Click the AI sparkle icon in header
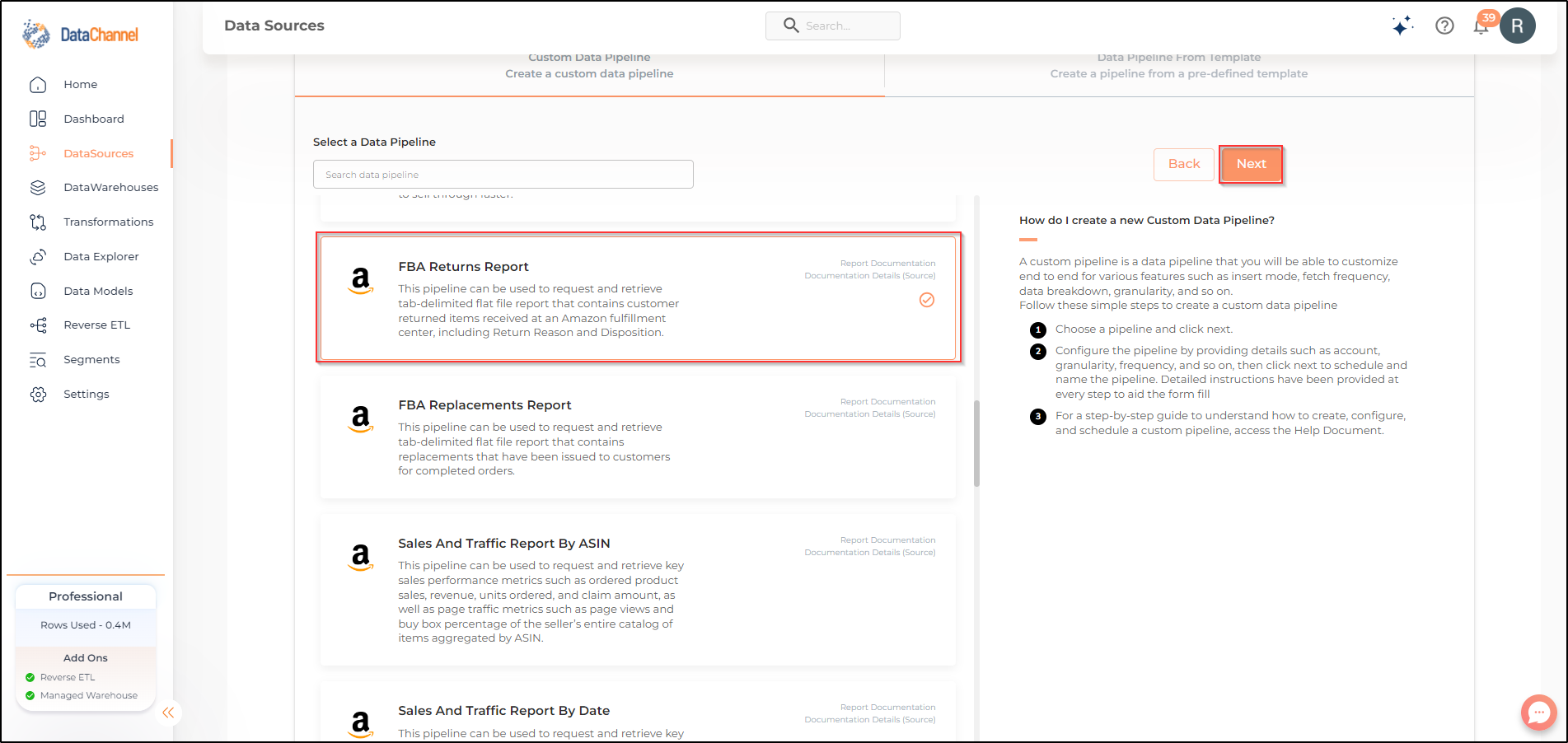This screenshot has height=743, width=1568. (x=1402, y=26)
